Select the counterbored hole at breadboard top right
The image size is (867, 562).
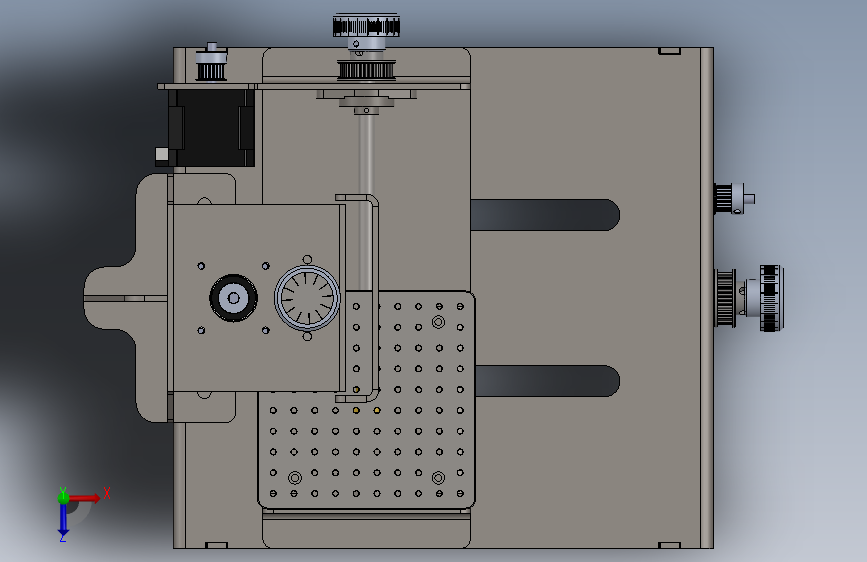tap(438, 322)
